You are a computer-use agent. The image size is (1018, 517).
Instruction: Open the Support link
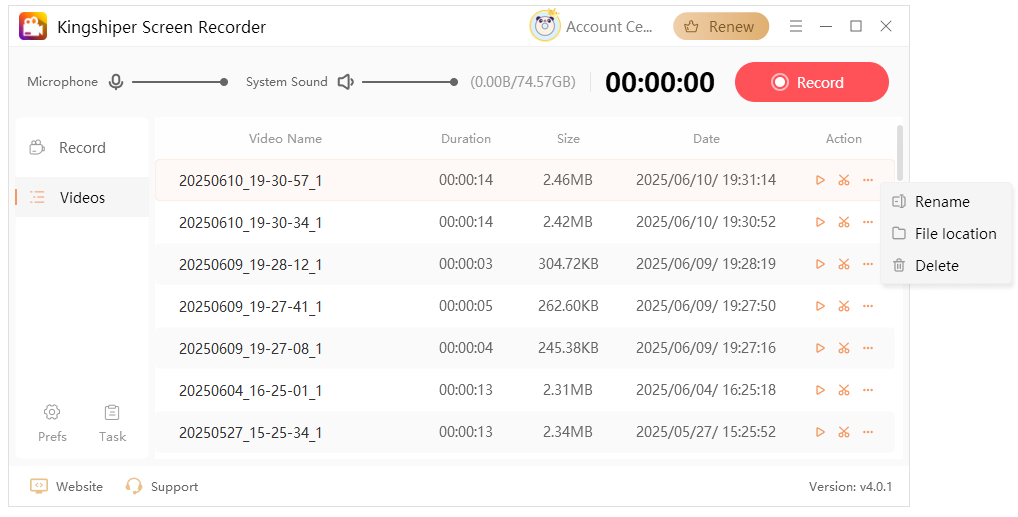[162, 486]
